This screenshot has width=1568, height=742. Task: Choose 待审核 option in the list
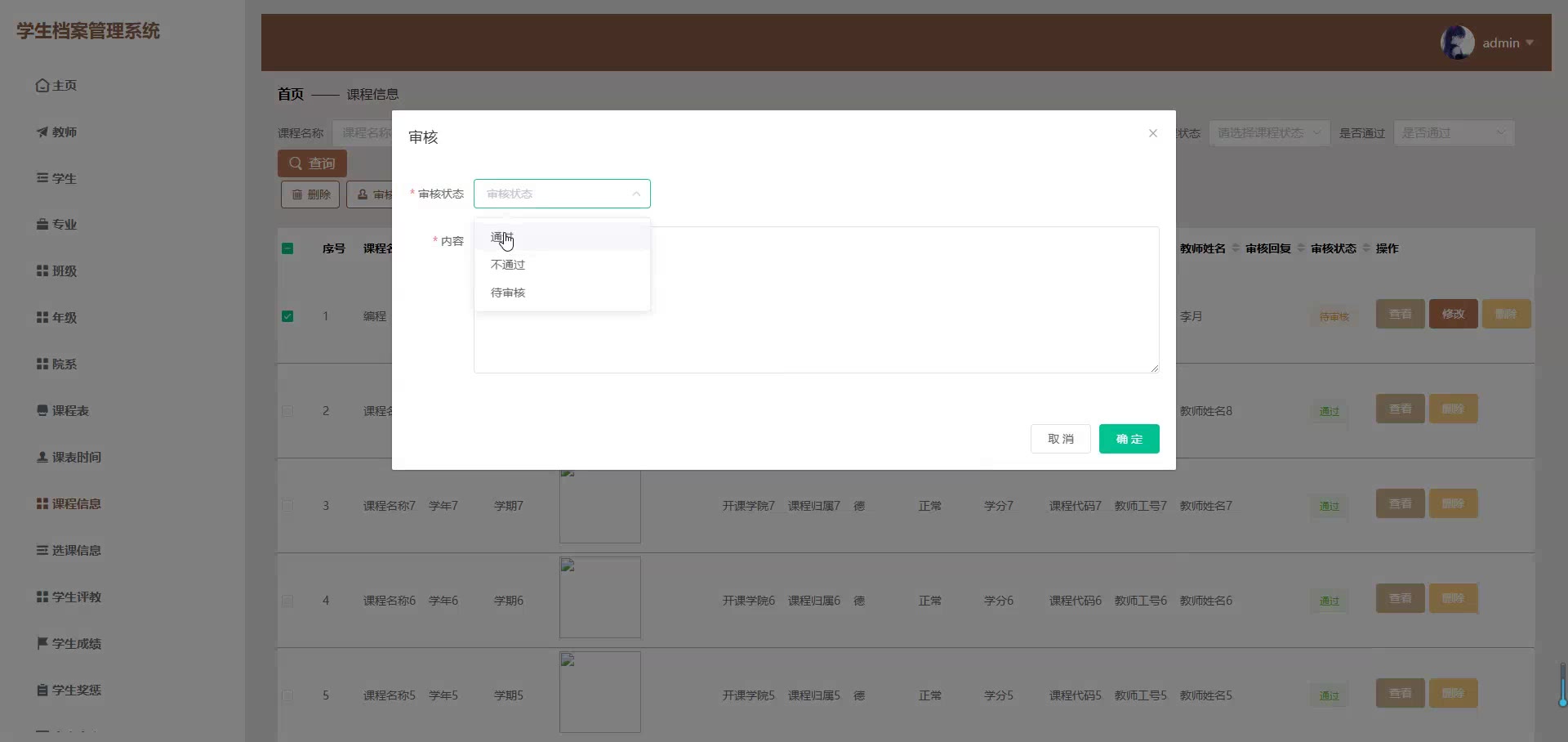[x=508, y=293]
